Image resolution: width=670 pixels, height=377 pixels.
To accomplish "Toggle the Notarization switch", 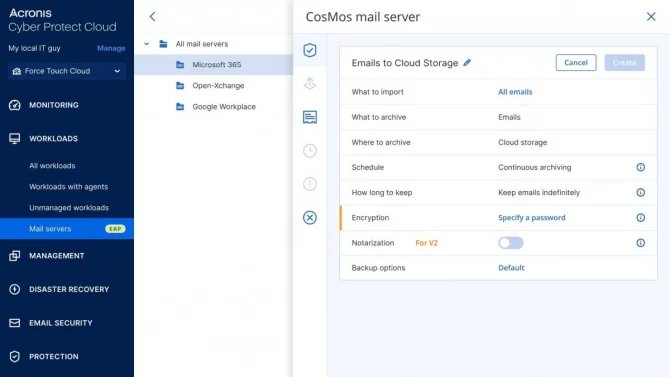I will point(511,243).
